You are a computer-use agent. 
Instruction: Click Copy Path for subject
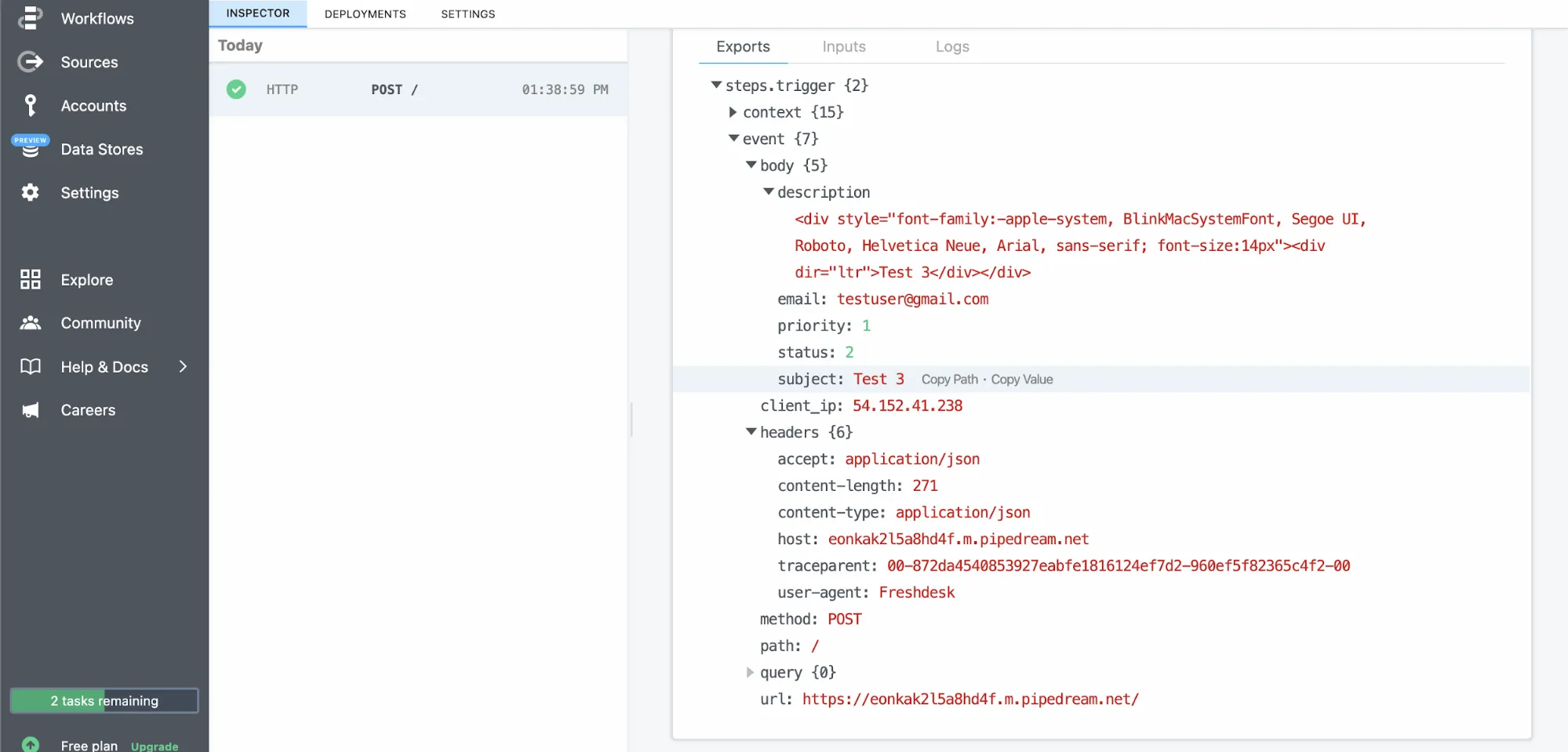tap(949, 380)
